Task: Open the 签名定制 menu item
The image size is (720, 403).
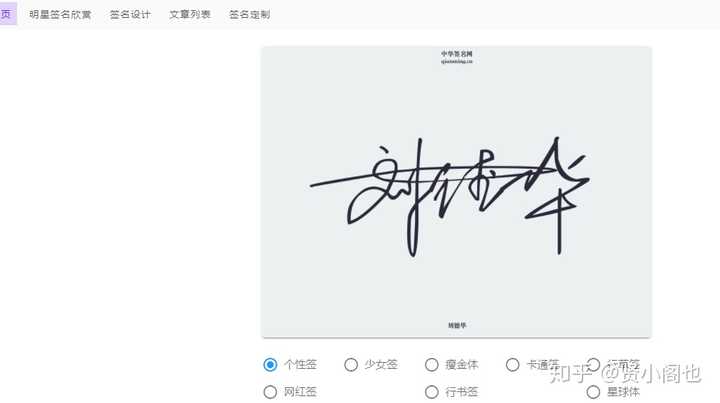Action: pyautogui.click(x=249, y=14)
